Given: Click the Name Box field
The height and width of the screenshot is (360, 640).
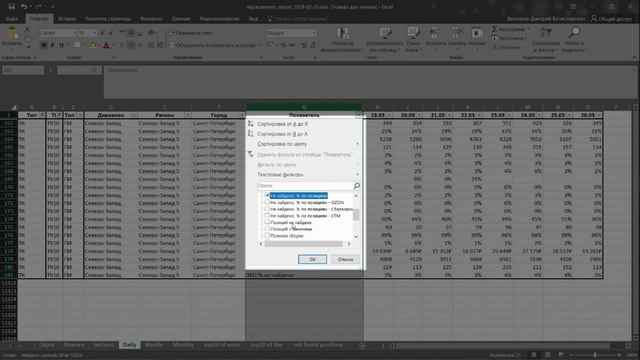Looking at the screenshot, I should pos(23,70).
